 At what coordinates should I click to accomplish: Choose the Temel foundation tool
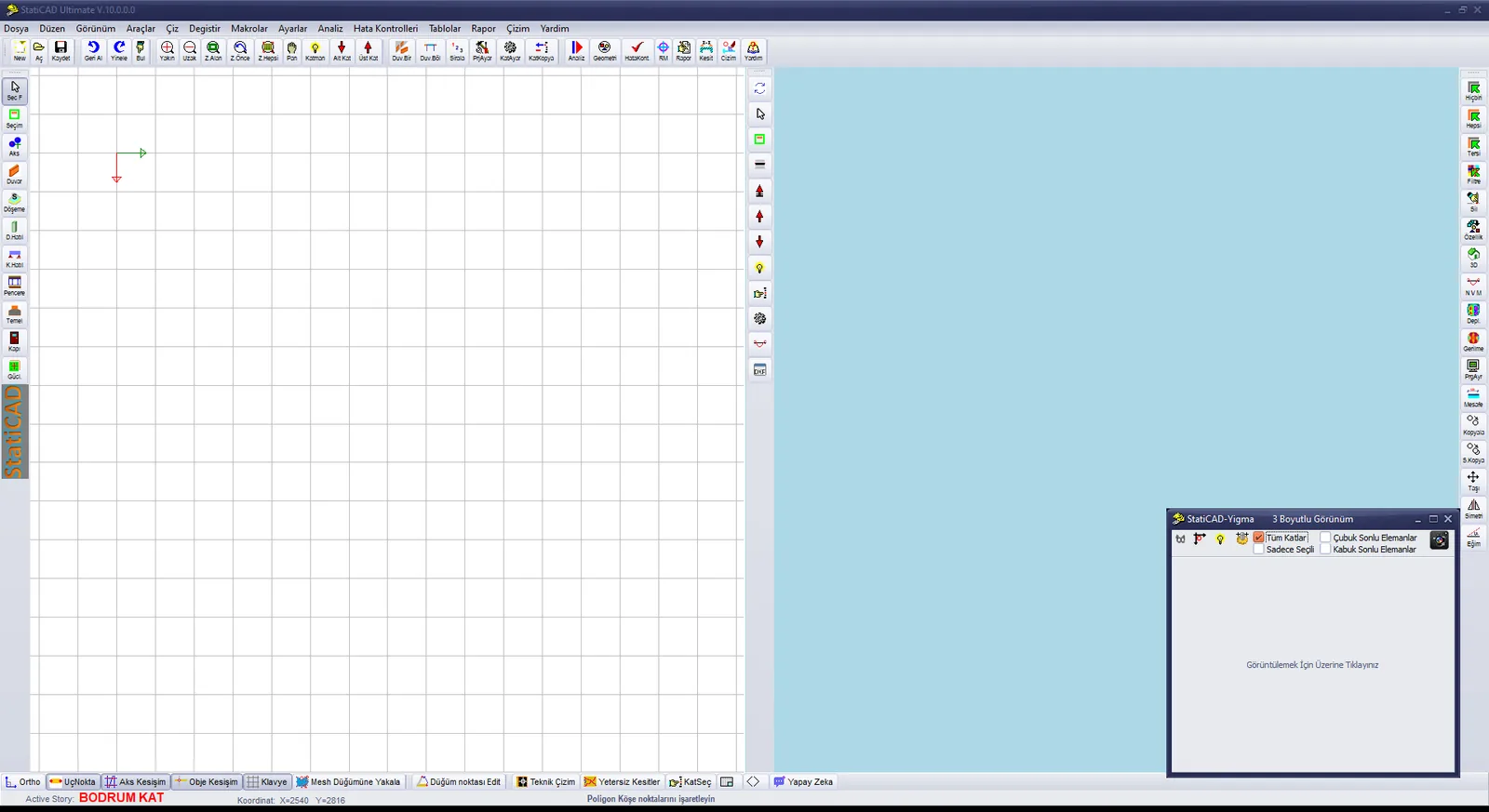coord(15,313)
